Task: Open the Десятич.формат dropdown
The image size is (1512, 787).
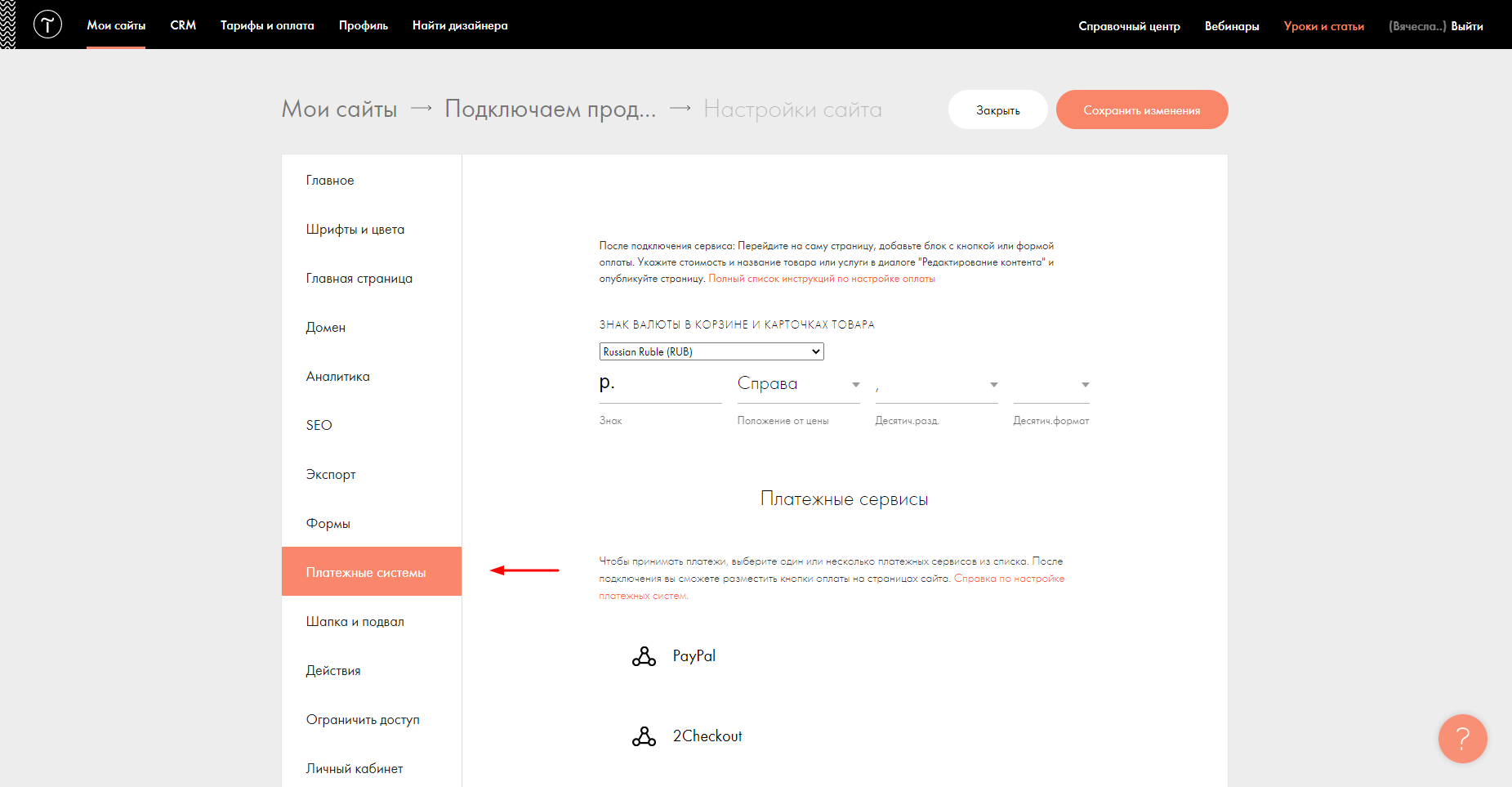Action: [x=1051, y=384]
